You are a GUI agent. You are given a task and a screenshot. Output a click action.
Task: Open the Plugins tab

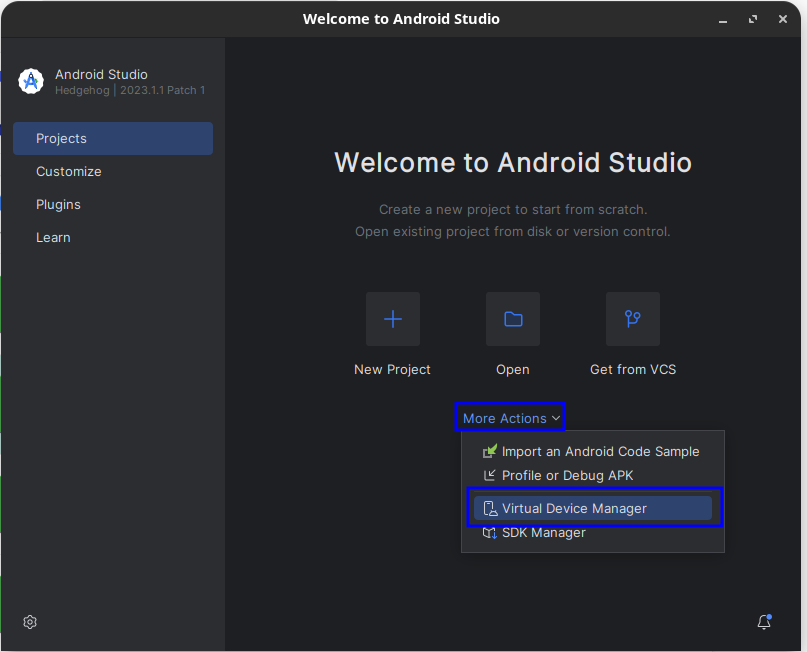click(x=58, y=204)
